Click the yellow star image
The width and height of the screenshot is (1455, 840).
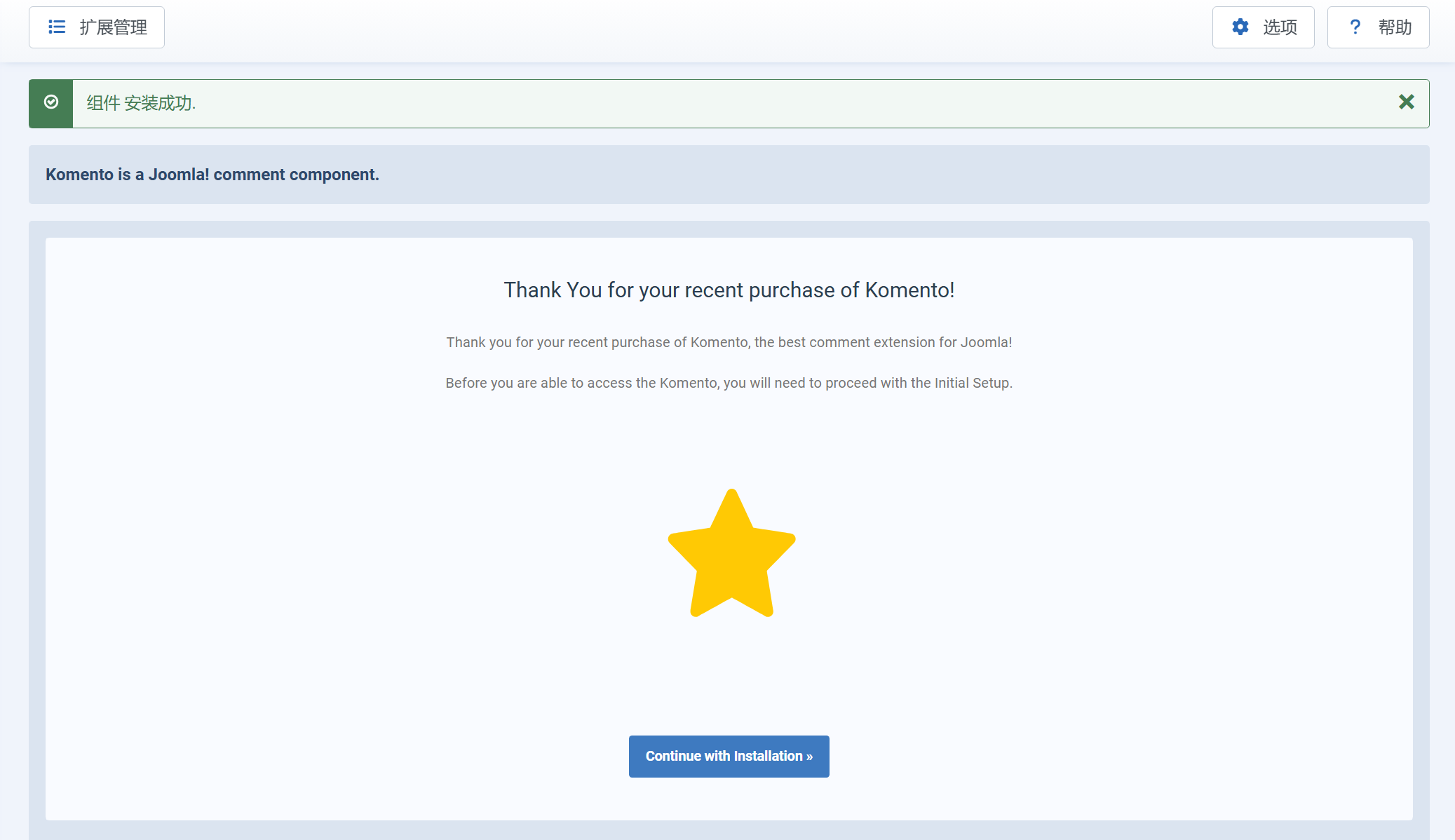(731, 557)
